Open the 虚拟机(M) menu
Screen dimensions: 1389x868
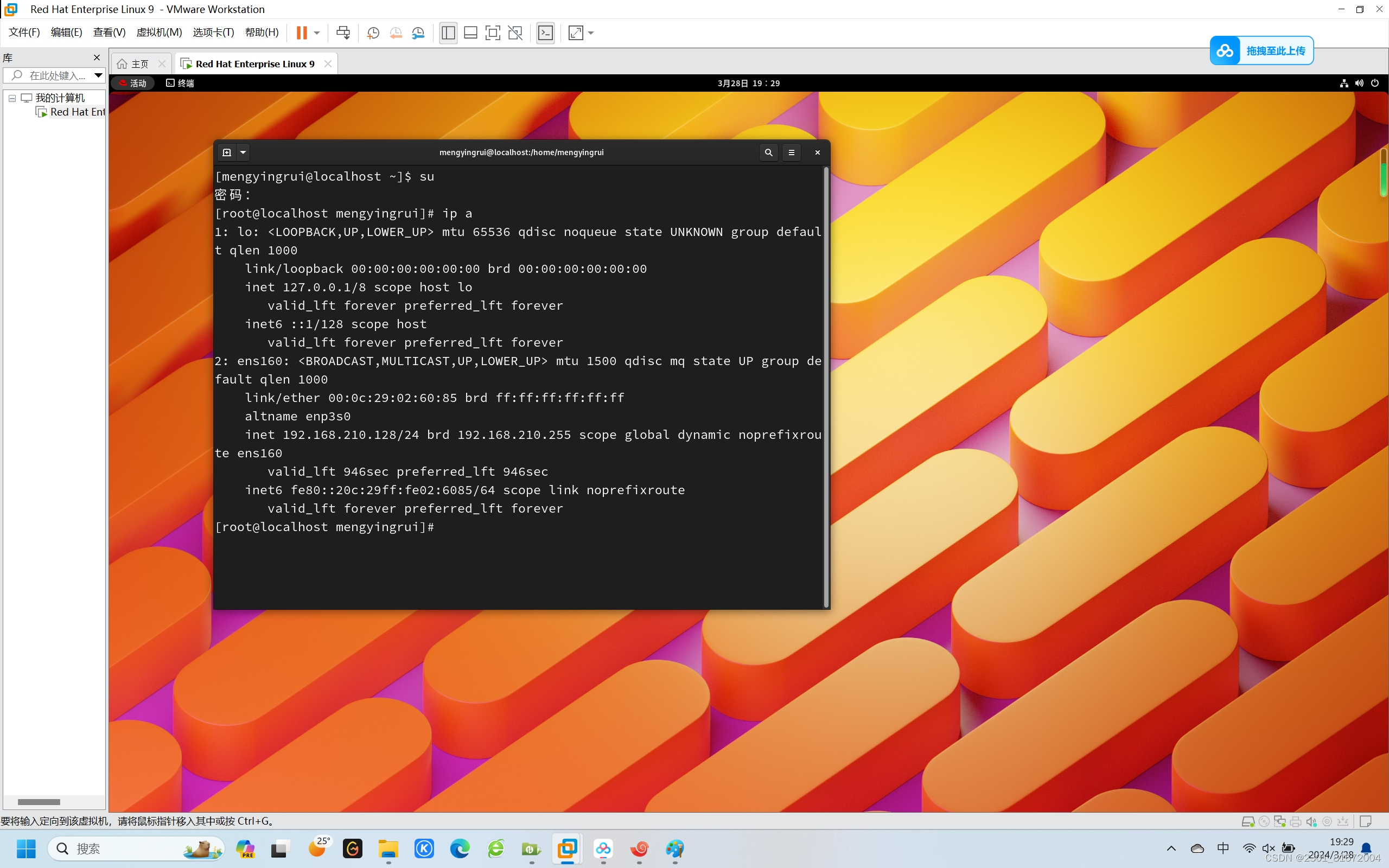coord(159,32)
